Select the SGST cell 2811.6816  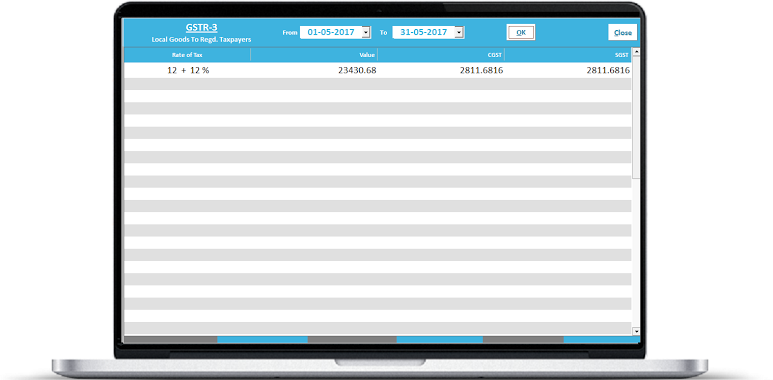click(x=568, y=70)
